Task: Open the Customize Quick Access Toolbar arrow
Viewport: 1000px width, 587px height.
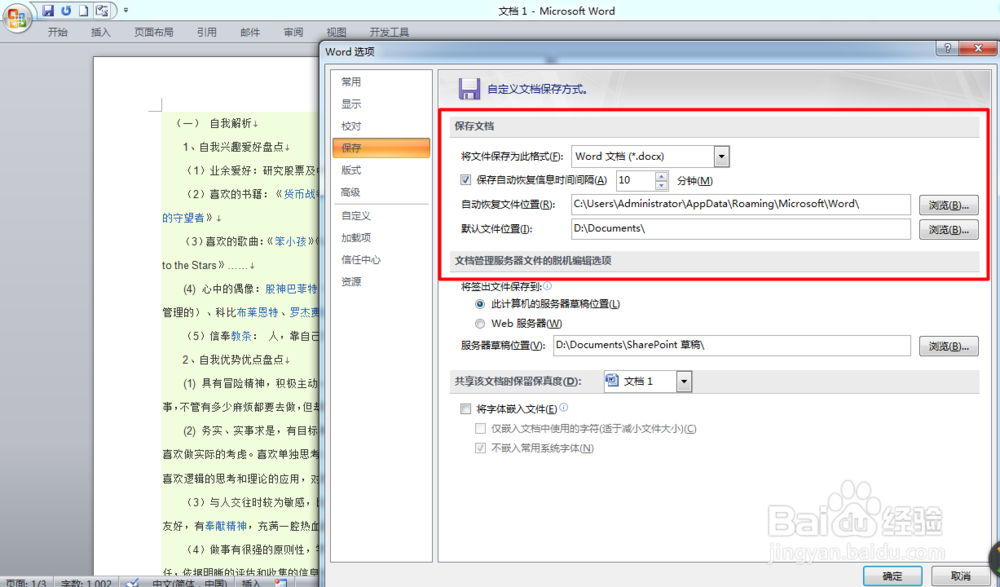Action: coord(126,11)
